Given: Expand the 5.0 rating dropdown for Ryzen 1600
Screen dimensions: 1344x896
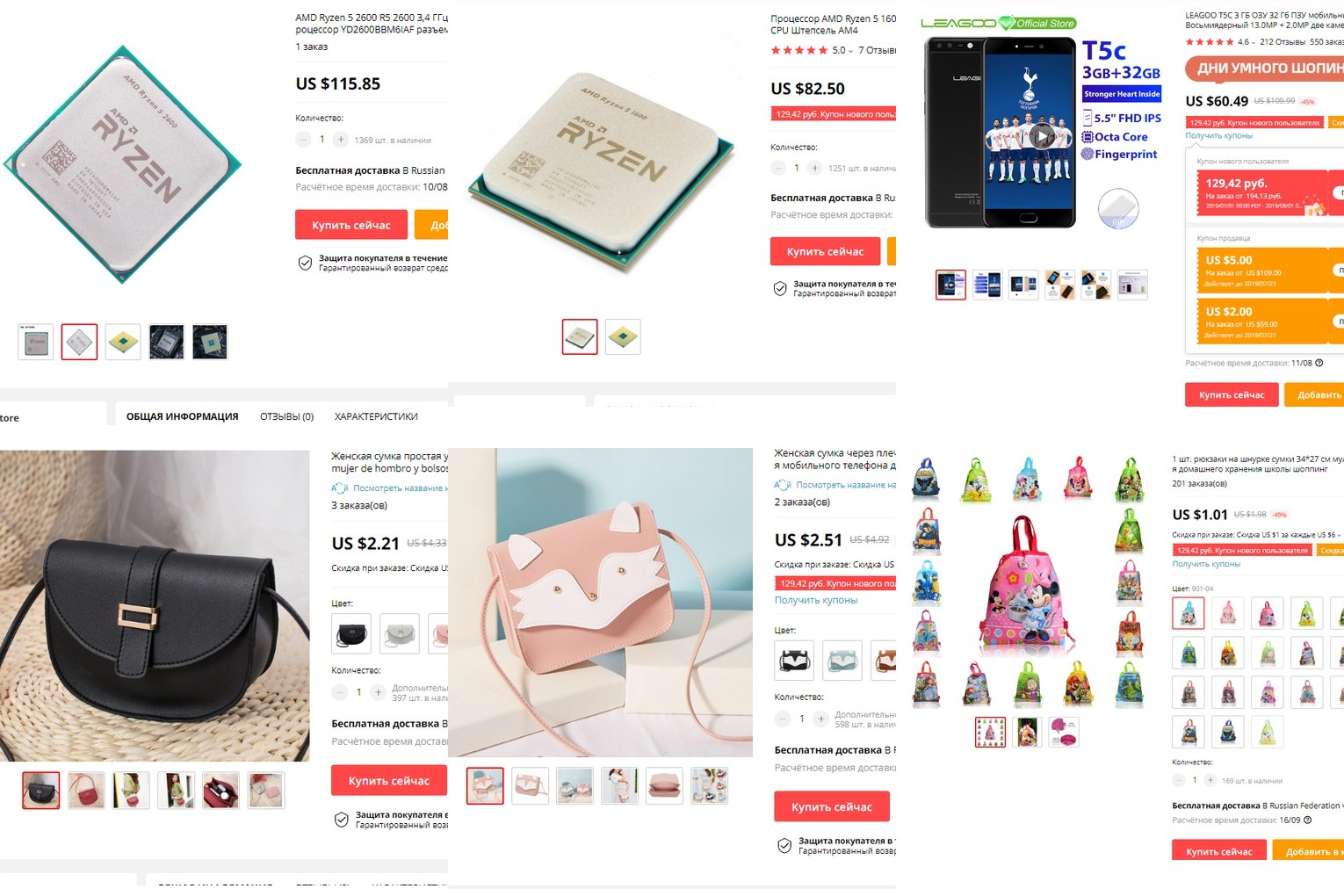Looking at the screenshot, I should click(x=850, y=51).
